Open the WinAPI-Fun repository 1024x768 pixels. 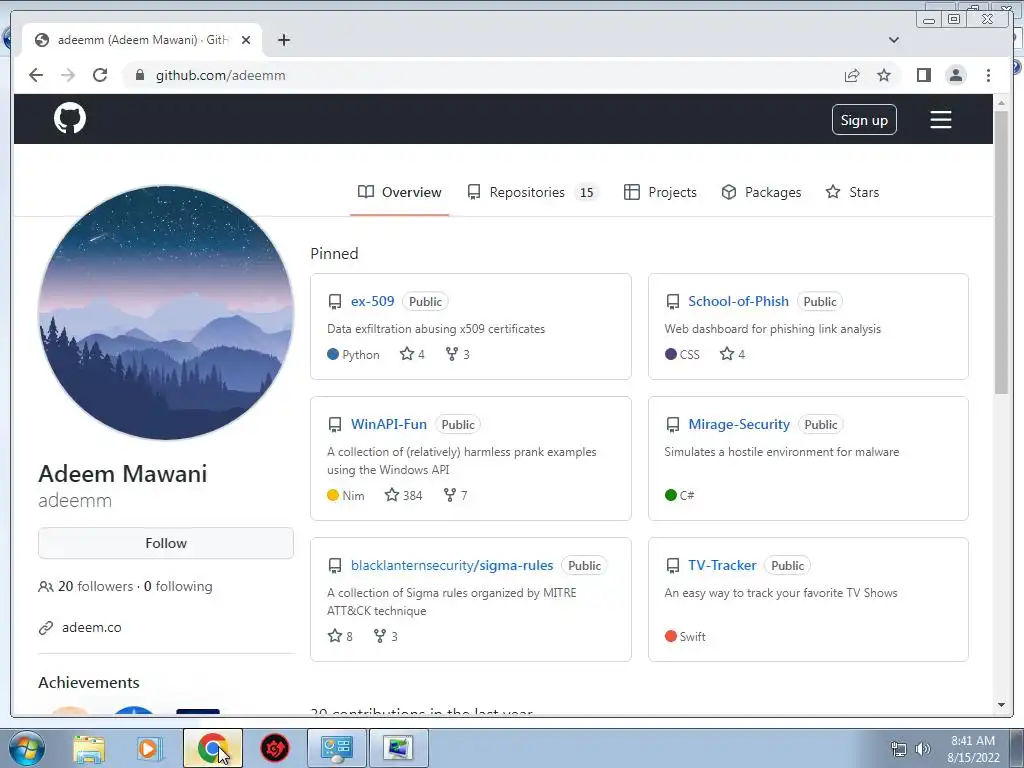tap(389, 424)
